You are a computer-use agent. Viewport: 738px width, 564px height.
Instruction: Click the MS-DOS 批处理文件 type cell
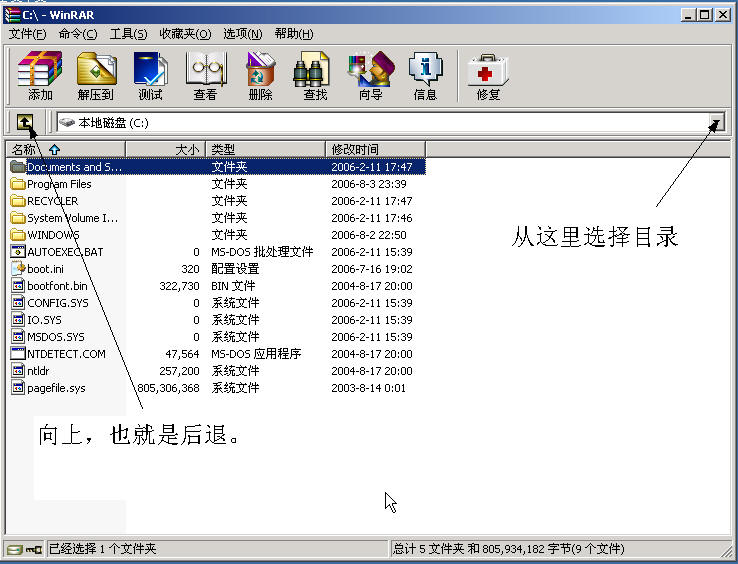(262, 252)
